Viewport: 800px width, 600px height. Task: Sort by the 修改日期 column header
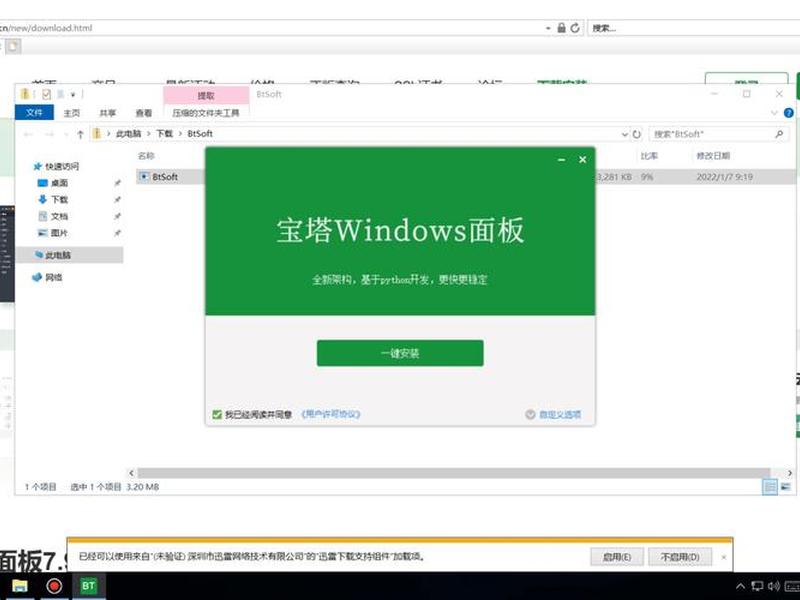(x=713, y=156)
